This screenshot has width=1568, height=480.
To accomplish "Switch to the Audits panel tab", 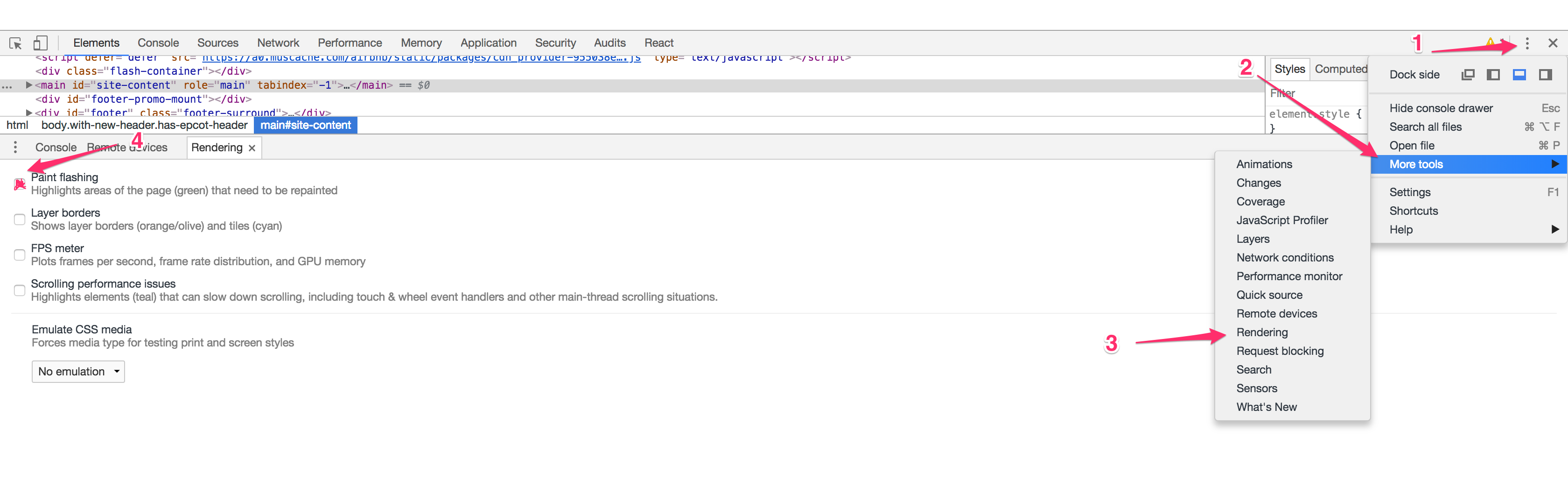I will 610,43.
